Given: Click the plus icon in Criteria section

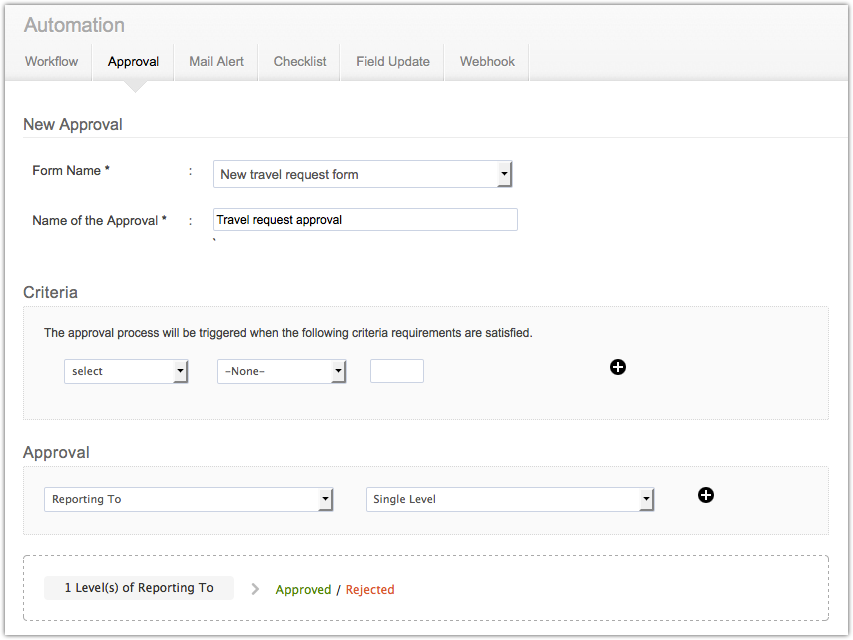Looking at the screenshot, I should [x=618, y=367].
